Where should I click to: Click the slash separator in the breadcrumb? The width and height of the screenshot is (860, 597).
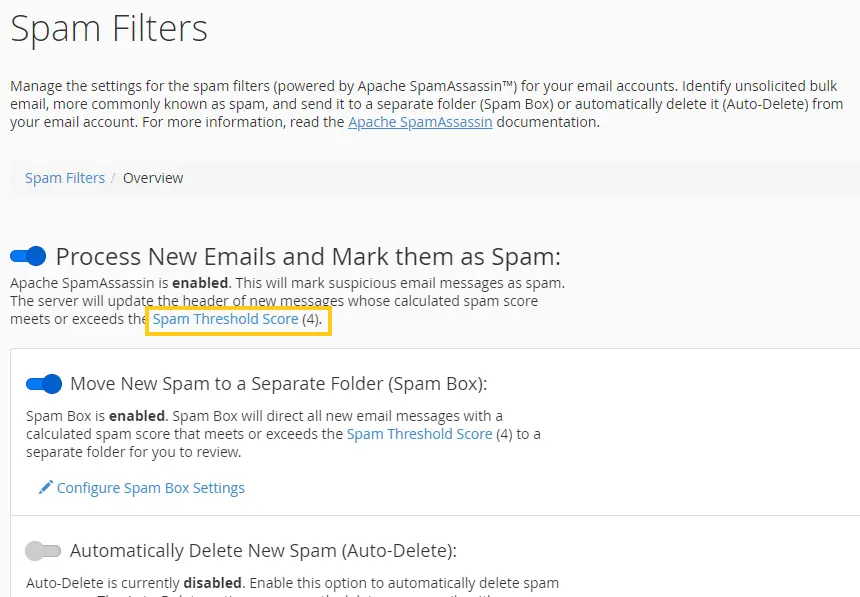113,178
